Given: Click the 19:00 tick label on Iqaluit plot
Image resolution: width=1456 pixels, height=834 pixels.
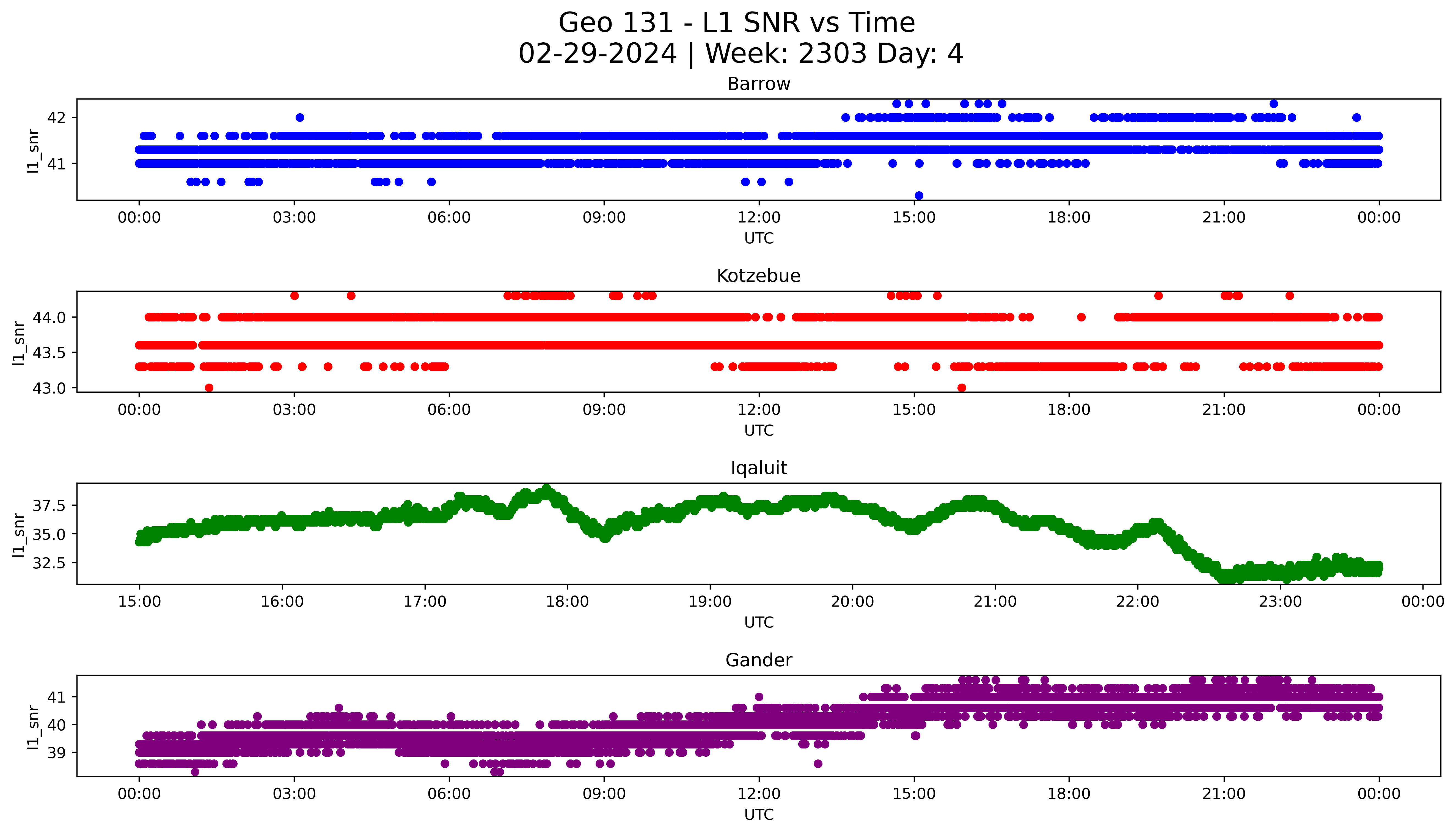Looking at the screenshot, I should pyautogui.click(x=710, y=602).
